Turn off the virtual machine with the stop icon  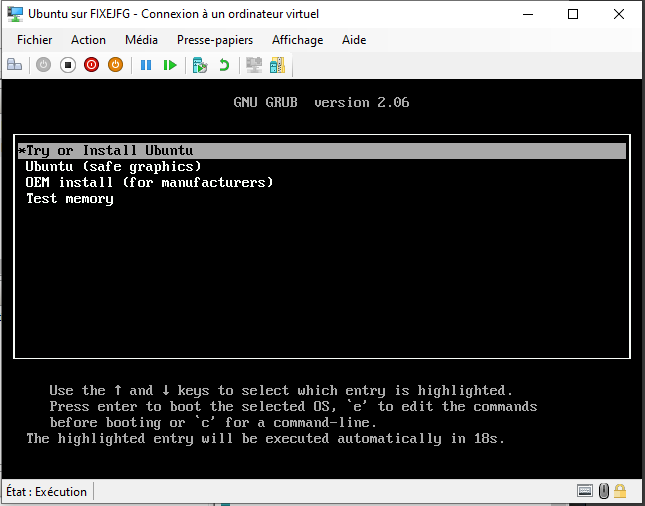(x=67, y=65)
